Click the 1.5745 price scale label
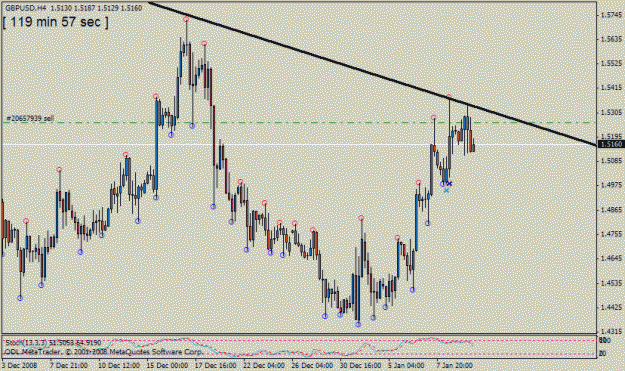The image size is (625, 371). point(611,15)
